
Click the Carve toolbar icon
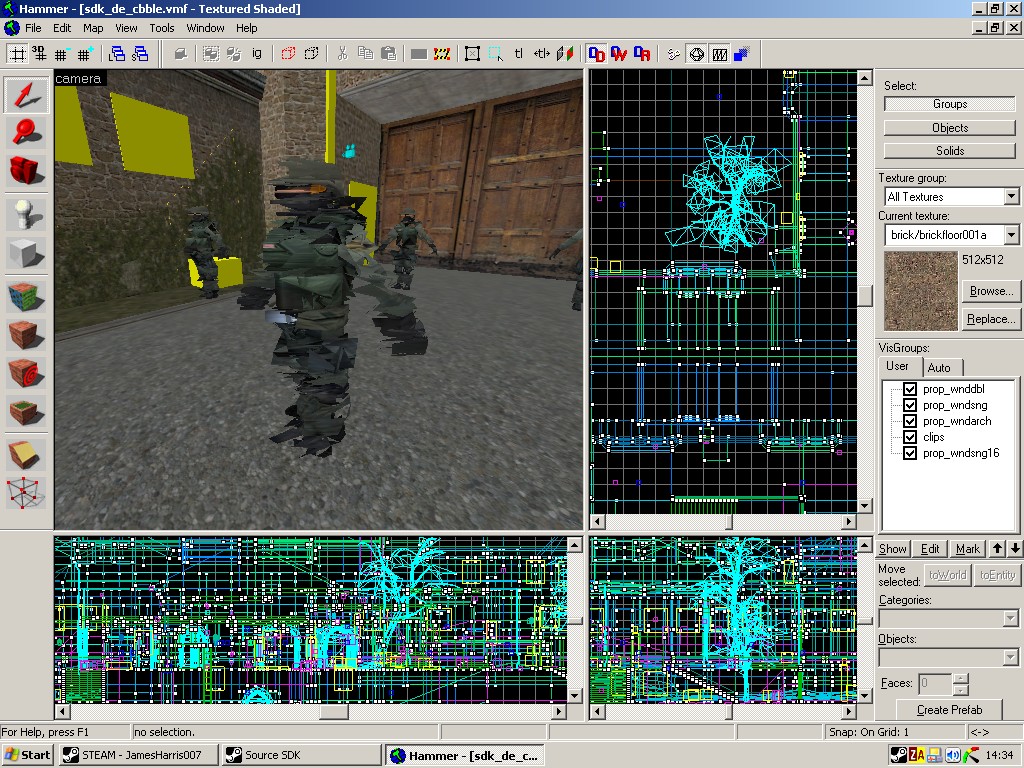click(181, 54)
